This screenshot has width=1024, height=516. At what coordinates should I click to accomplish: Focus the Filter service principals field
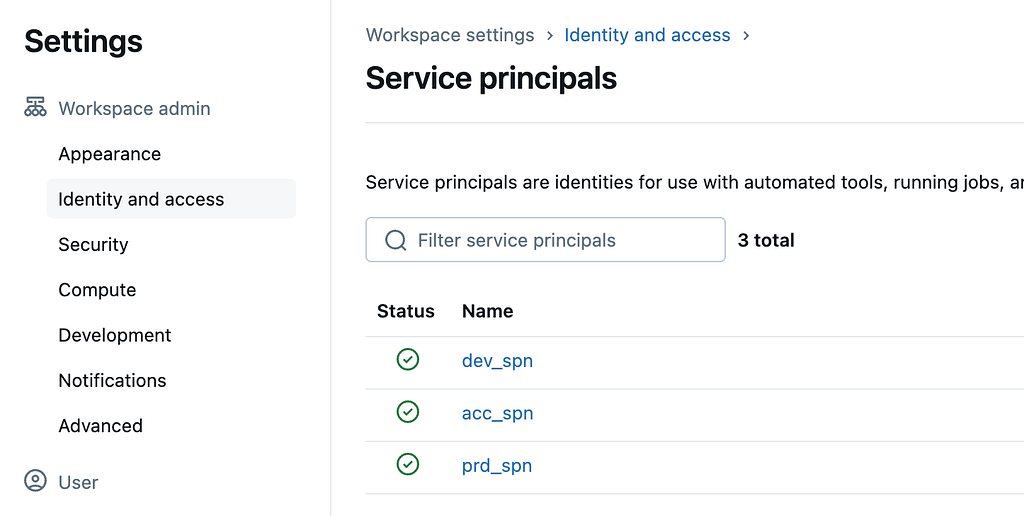[x=545, y=240]
